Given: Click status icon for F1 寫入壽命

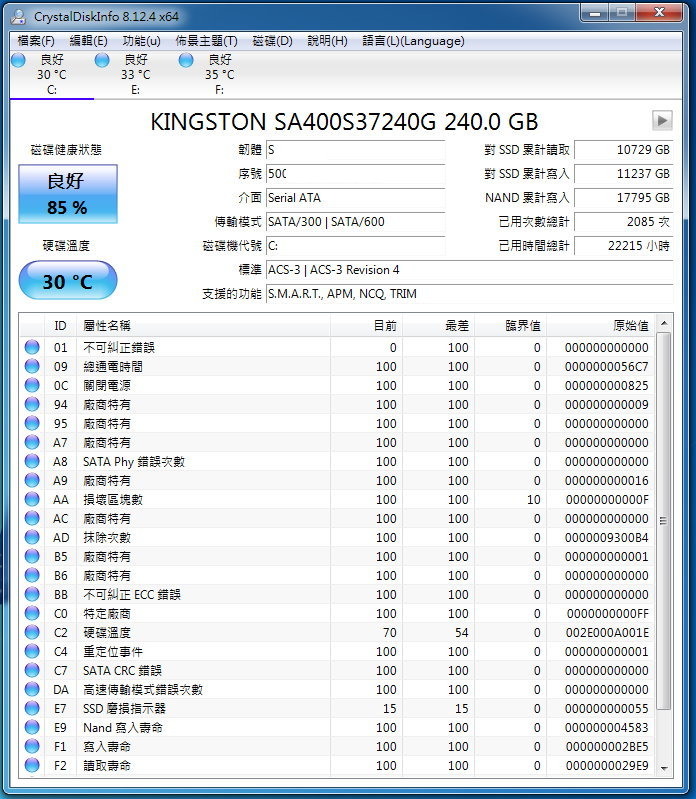Looking at the screenshot, I should pyautogui.click(x=32, y=746).
